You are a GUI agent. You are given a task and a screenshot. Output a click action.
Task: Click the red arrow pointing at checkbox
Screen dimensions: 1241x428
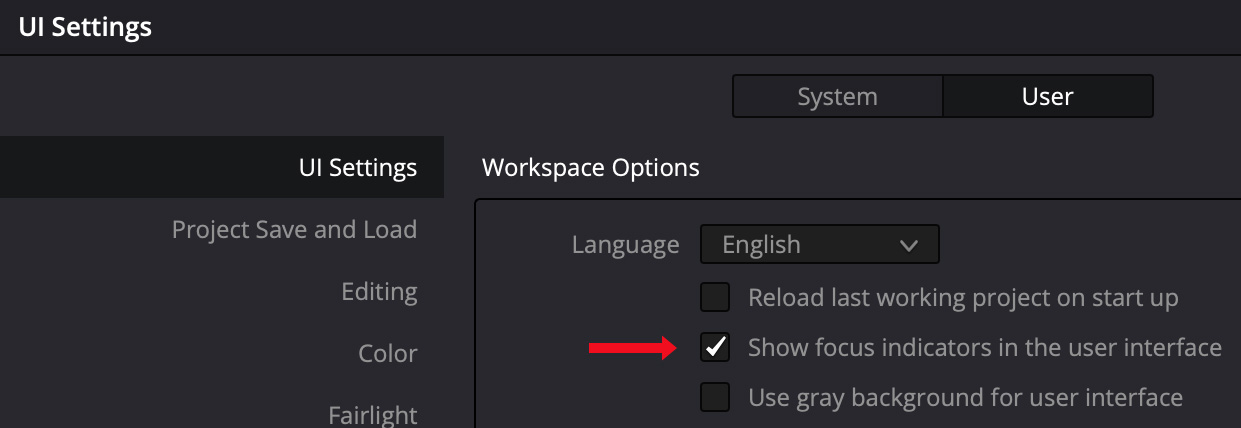(633, 348)
